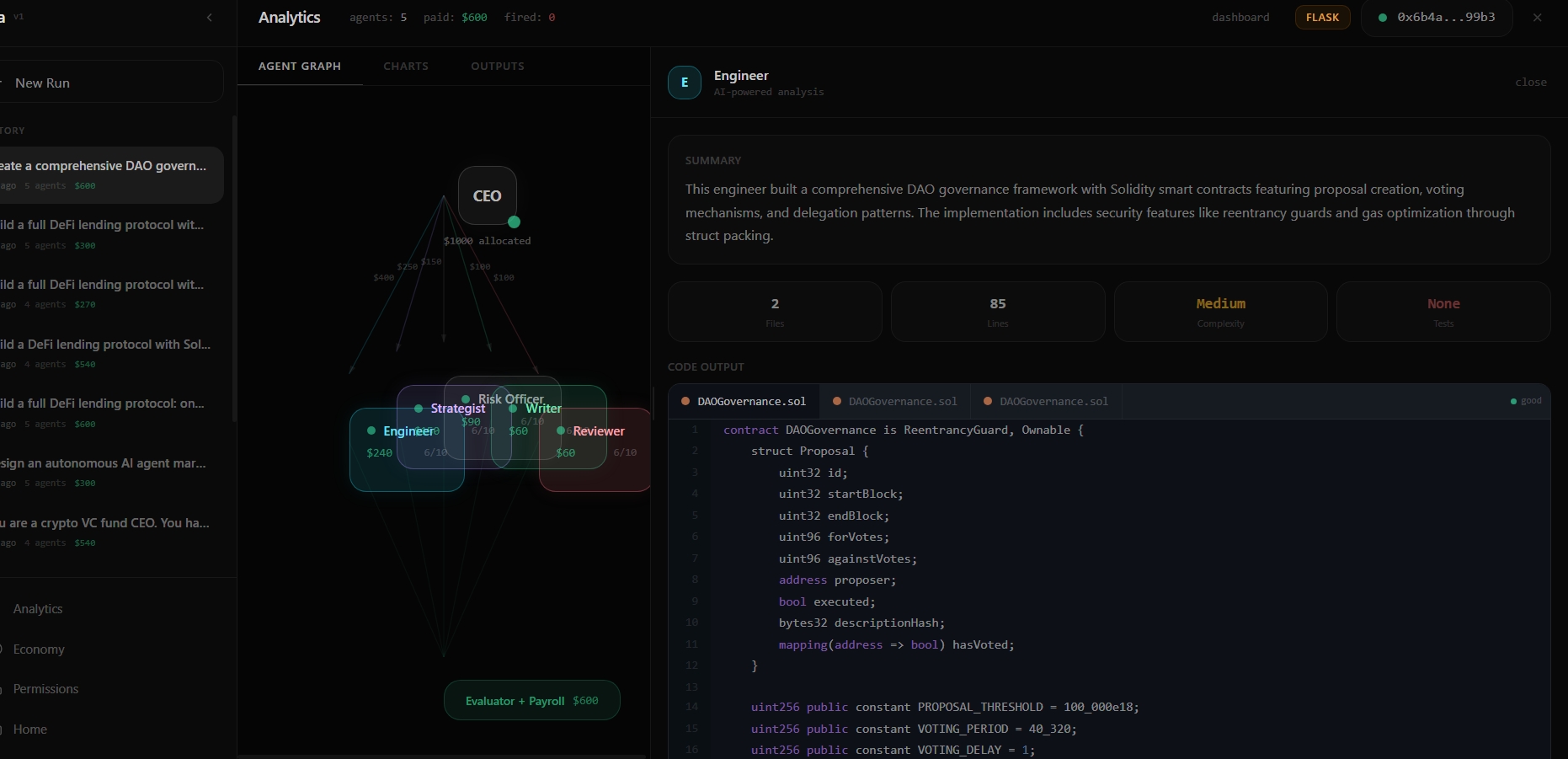Click the Analytics page title
Screen dimensions: 1568x759
(x=289, y=18)
